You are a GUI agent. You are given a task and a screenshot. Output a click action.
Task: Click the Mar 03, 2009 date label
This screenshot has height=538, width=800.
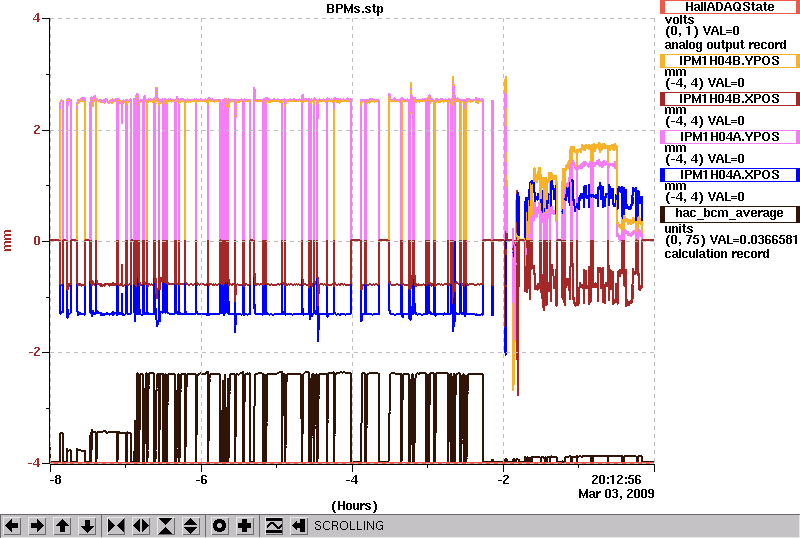tap(616, 494)
